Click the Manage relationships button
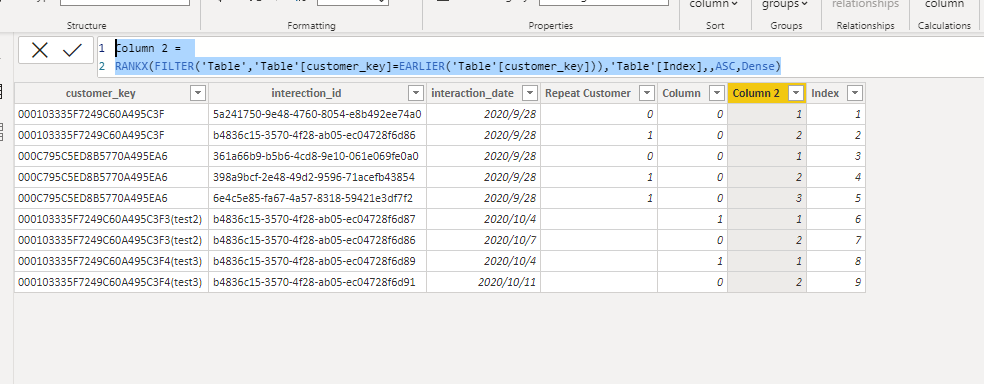984x384 pixels. 865,5
